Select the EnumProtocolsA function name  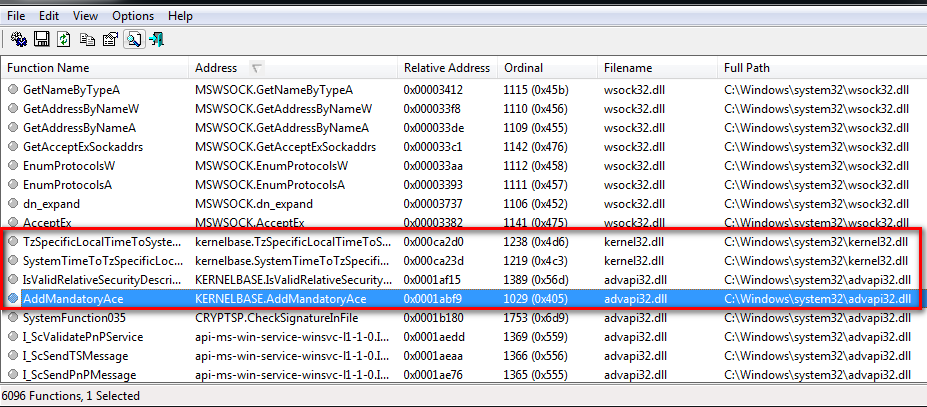(67, 185)
